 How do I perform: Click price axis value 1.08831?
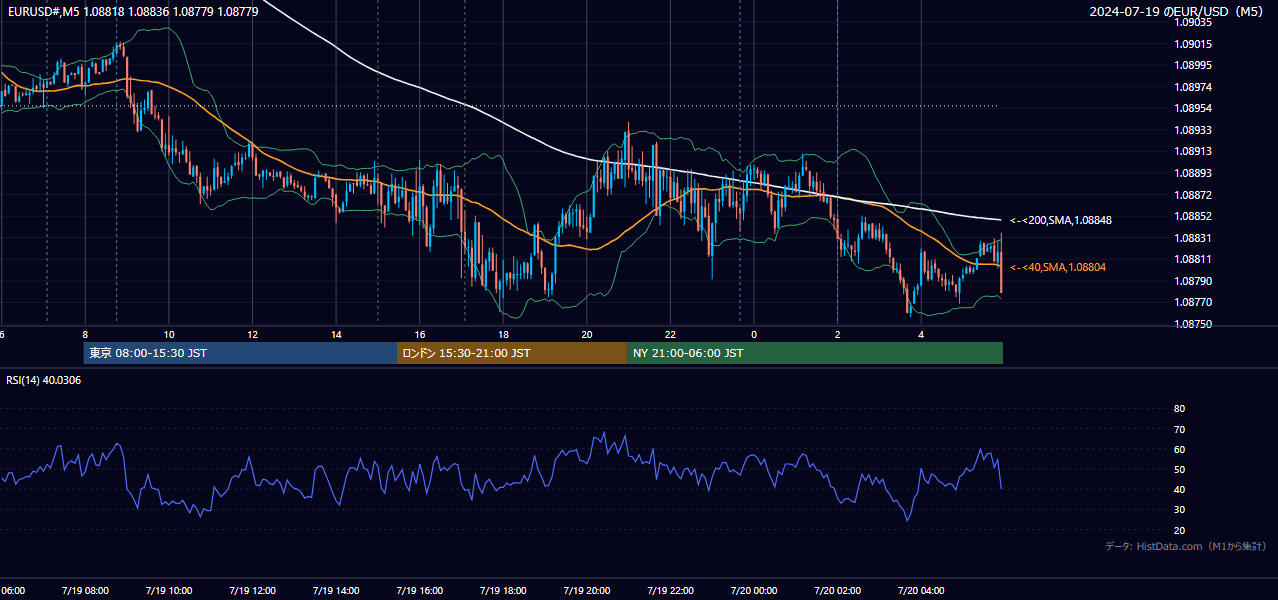tap(1192, 238)
